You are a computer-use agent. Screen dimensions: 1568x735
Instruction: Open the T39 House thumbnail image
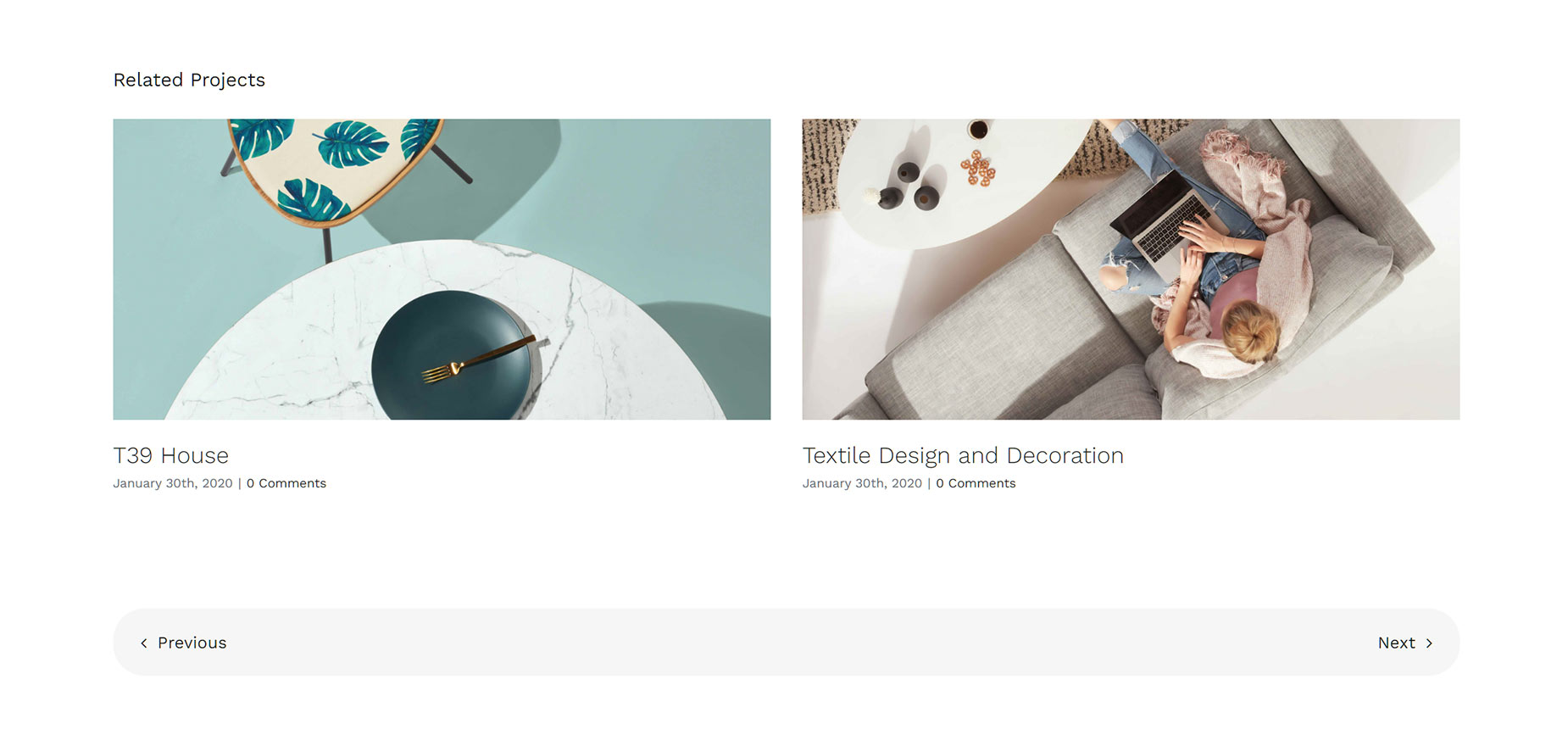pos(442,269)
